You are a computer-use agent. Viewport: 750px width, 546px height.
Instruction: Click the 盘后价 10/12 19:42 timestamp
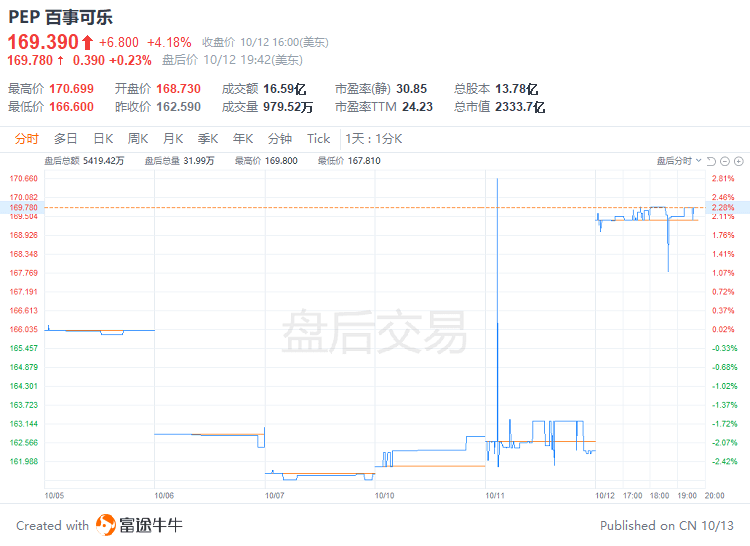[232, 60]
